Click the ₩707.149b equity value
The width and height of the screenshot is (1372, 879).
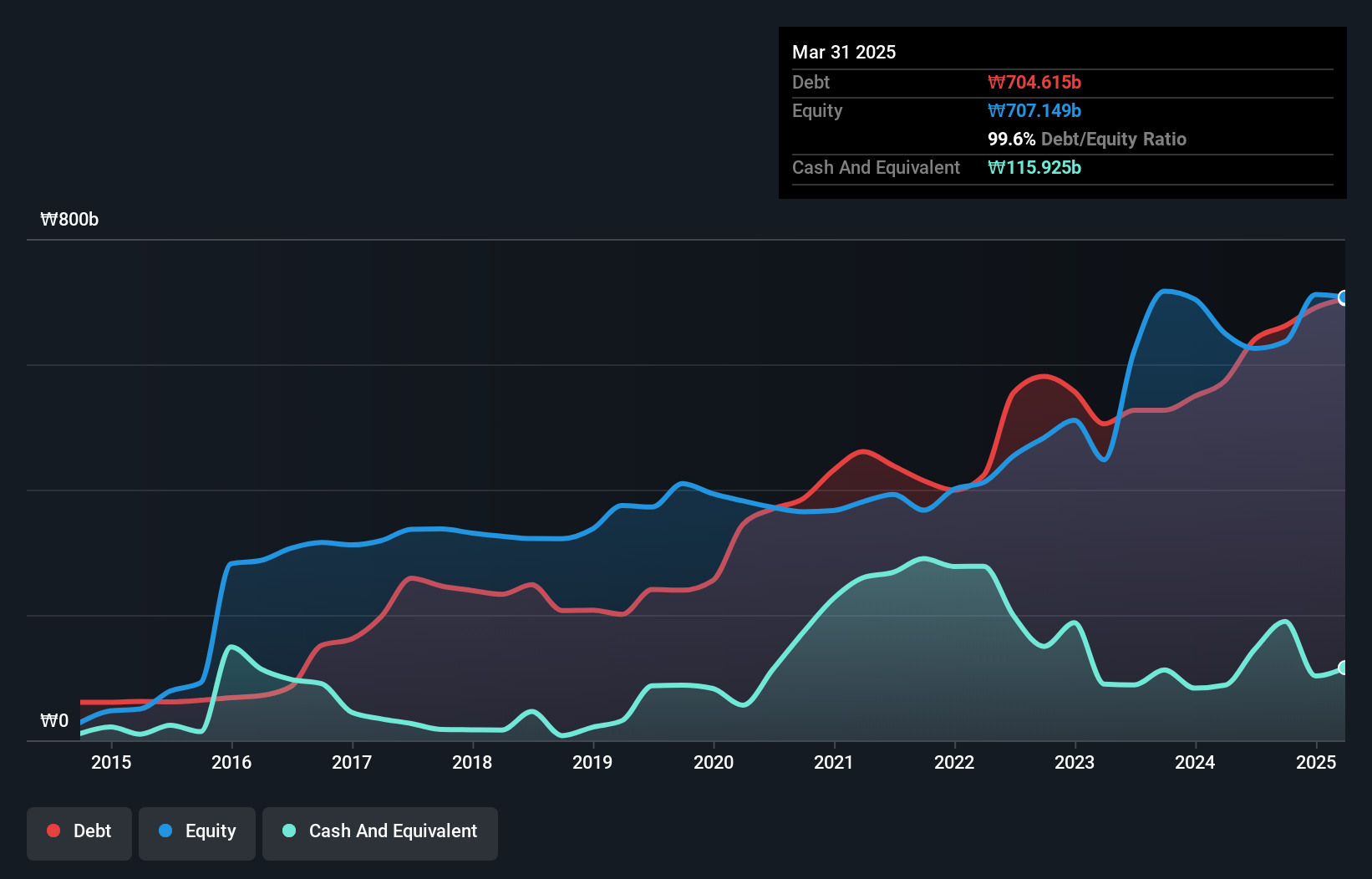[1034, 110]
